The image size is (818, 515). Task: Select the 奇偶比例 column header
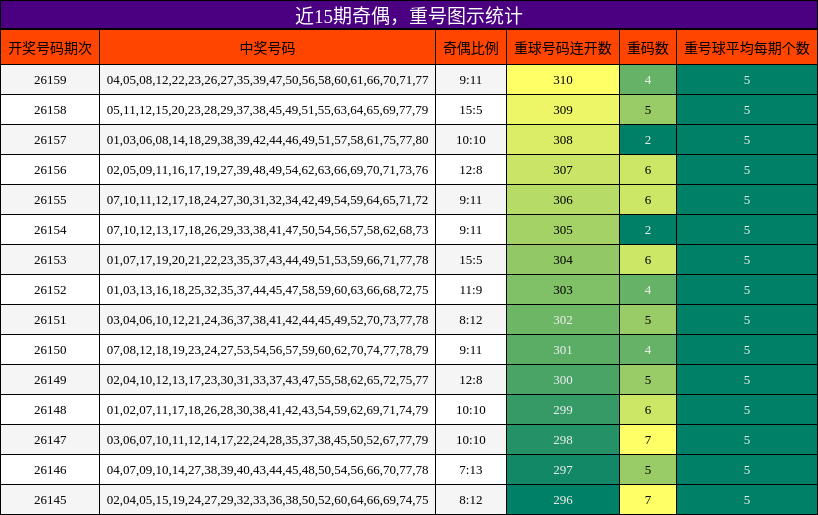471,48
